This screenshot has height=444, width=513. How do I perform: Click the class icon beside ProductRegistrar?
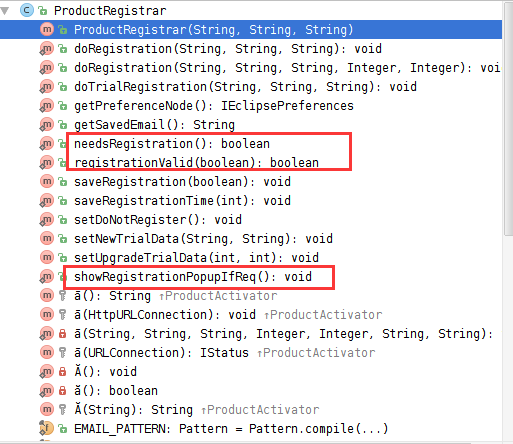(x=27, y=10)
